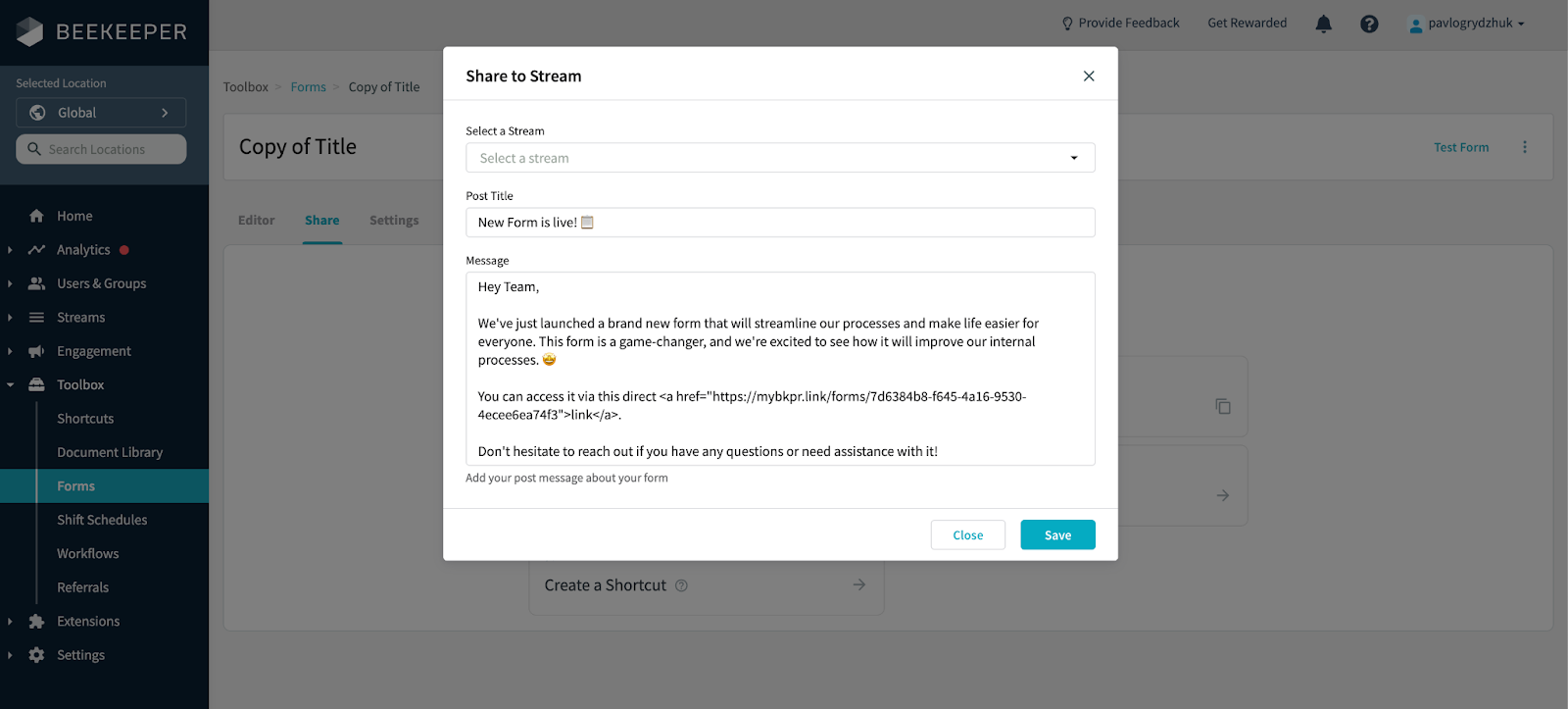Screen dimensions: 1568x709
Task: Click the Engagement megaphone icon
Action: [x=36, y=351]
